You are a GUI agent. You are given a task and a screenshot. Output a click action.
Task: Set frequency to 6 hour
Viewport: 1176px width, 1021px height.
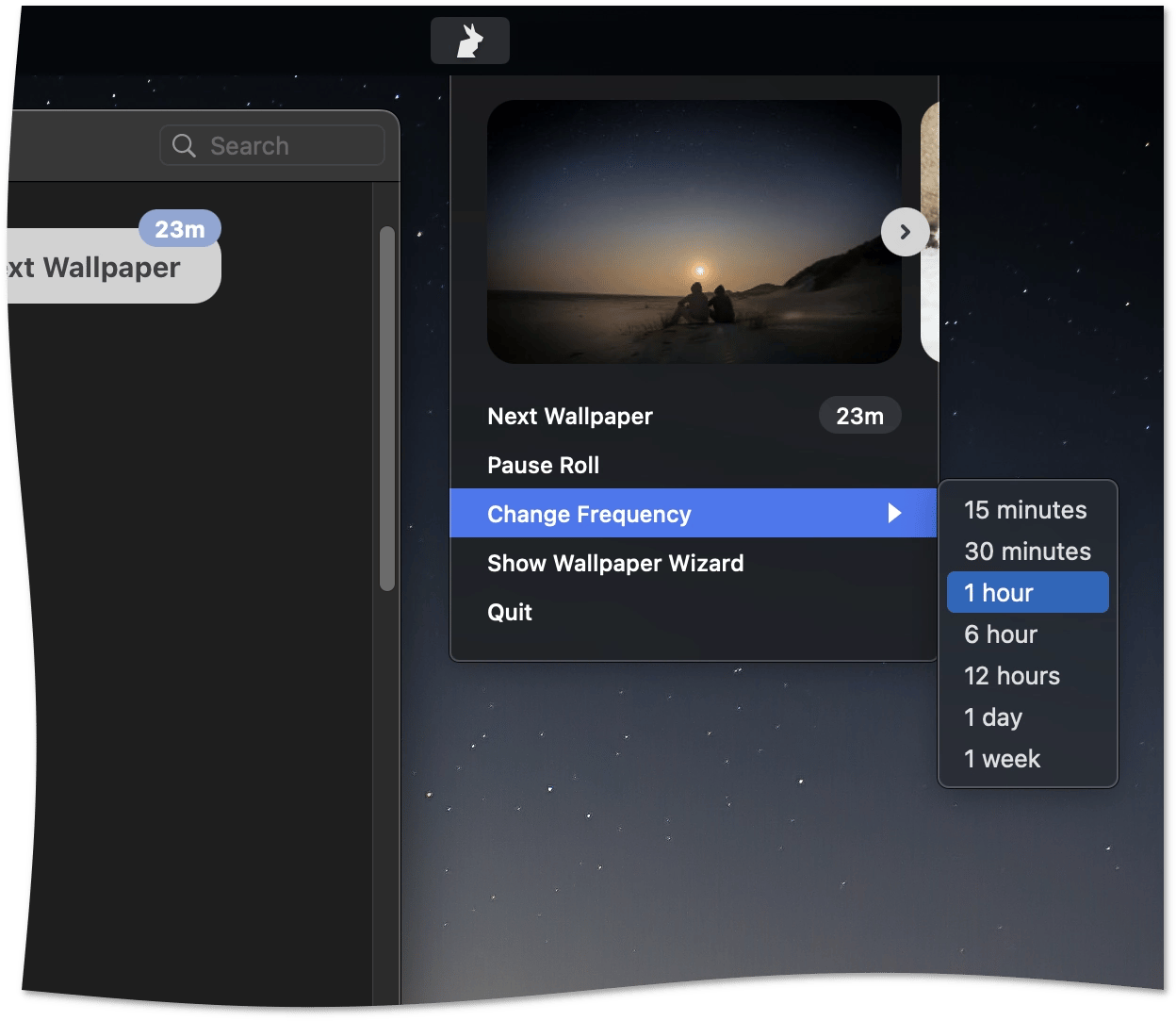click(x=1001, y=634)
